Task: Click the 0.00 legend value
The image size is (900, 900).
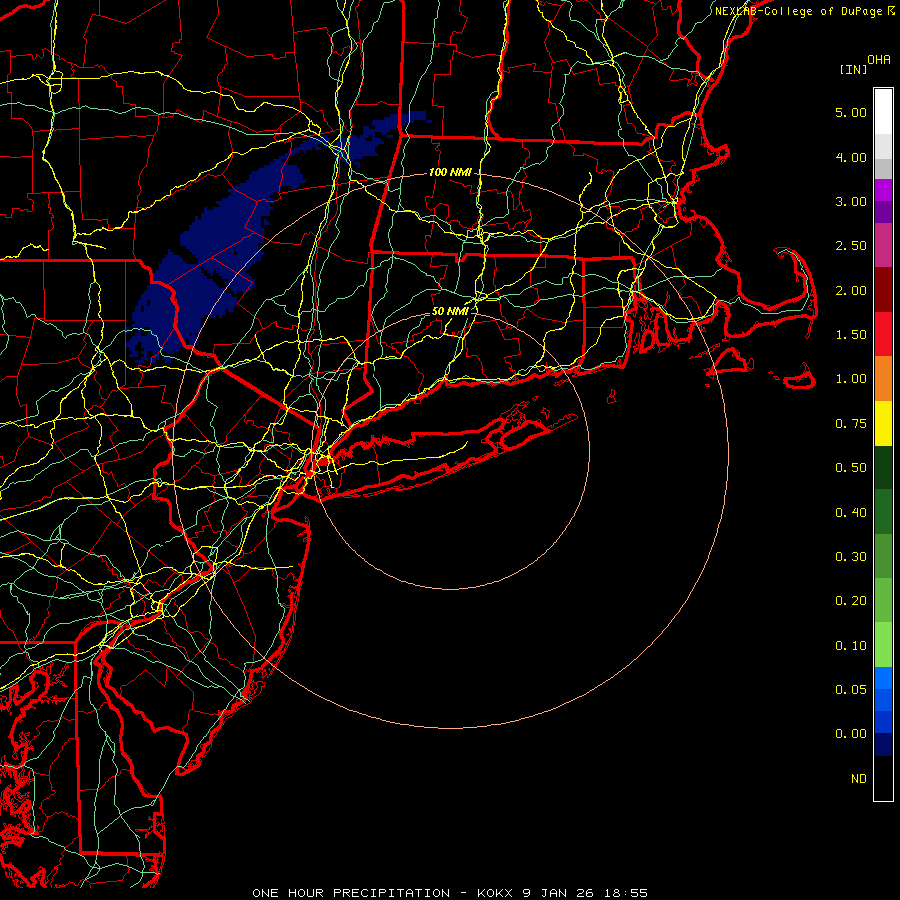Action: (851, 734)
